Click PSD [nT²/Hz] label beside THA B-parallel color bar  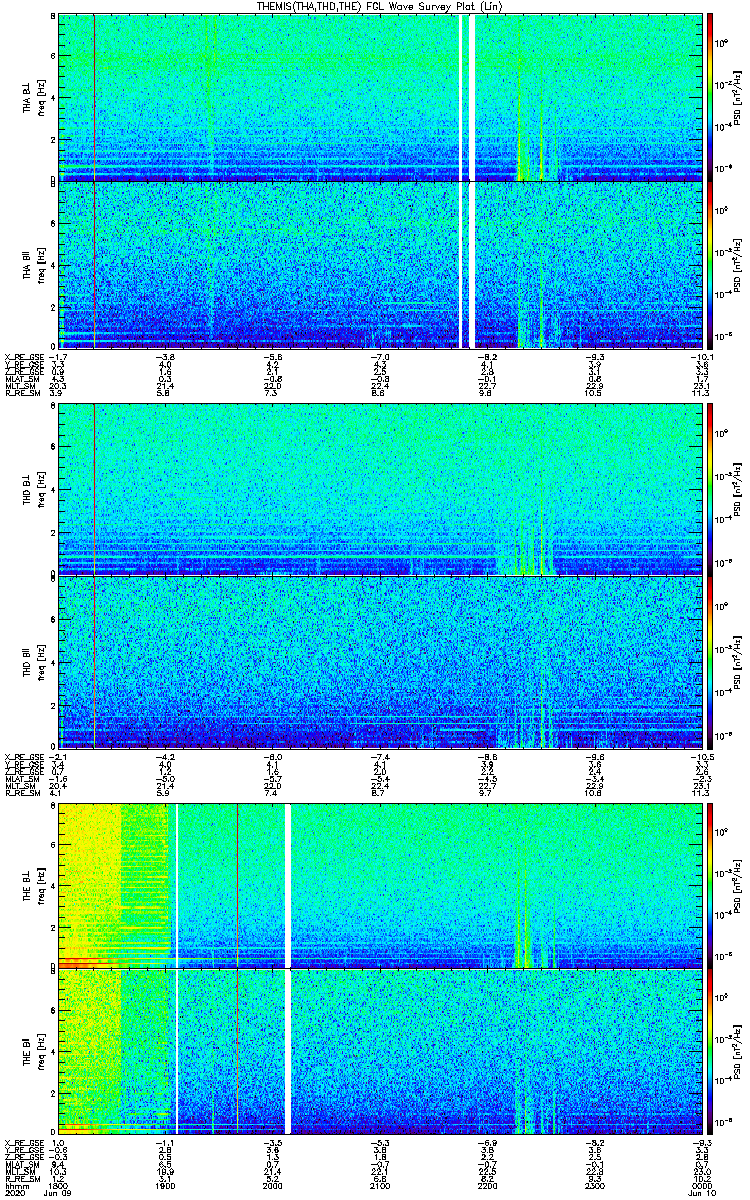tap(738, 265)
